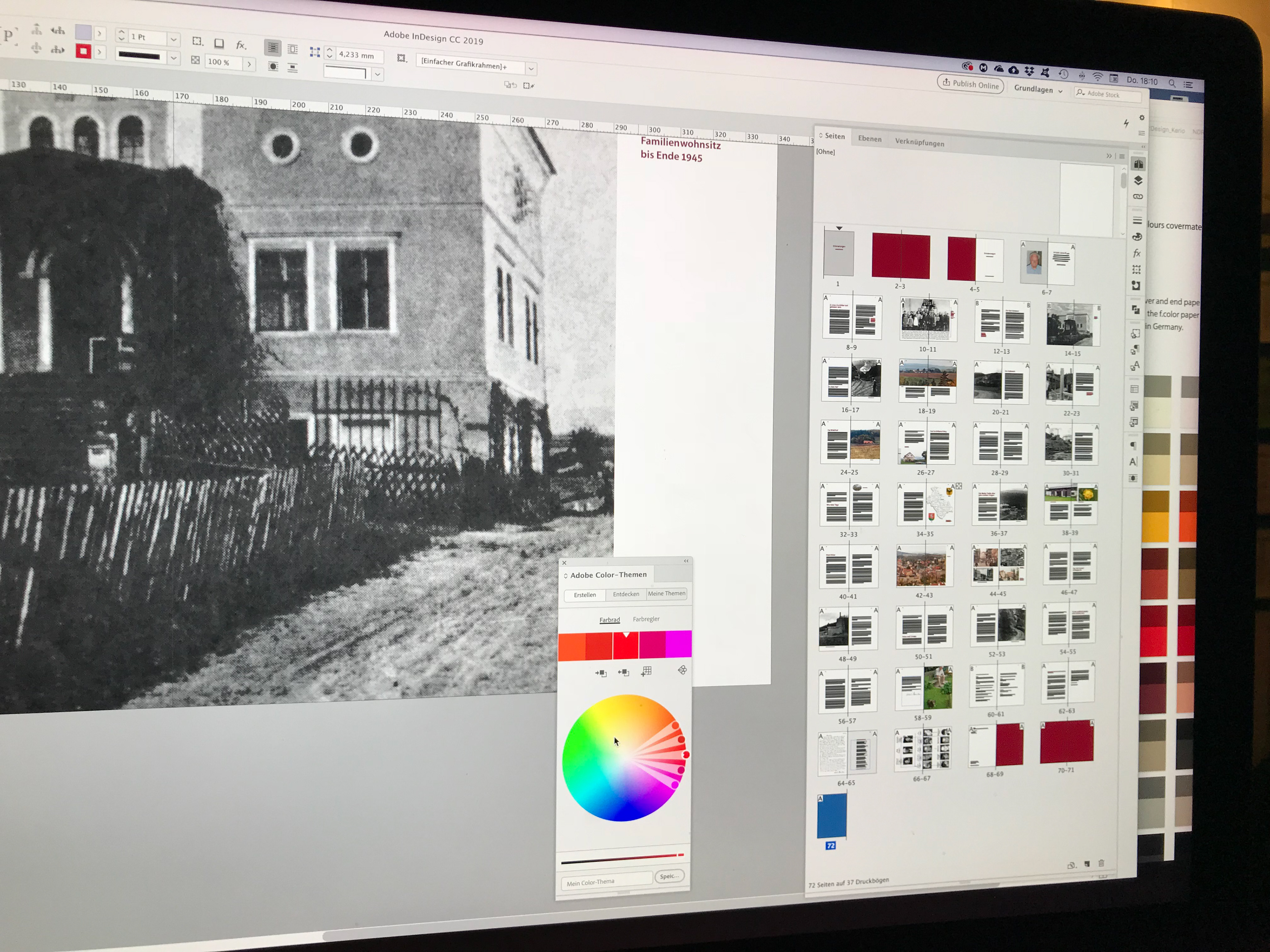Open the Pathfinder panel icon

point(1136,310)
